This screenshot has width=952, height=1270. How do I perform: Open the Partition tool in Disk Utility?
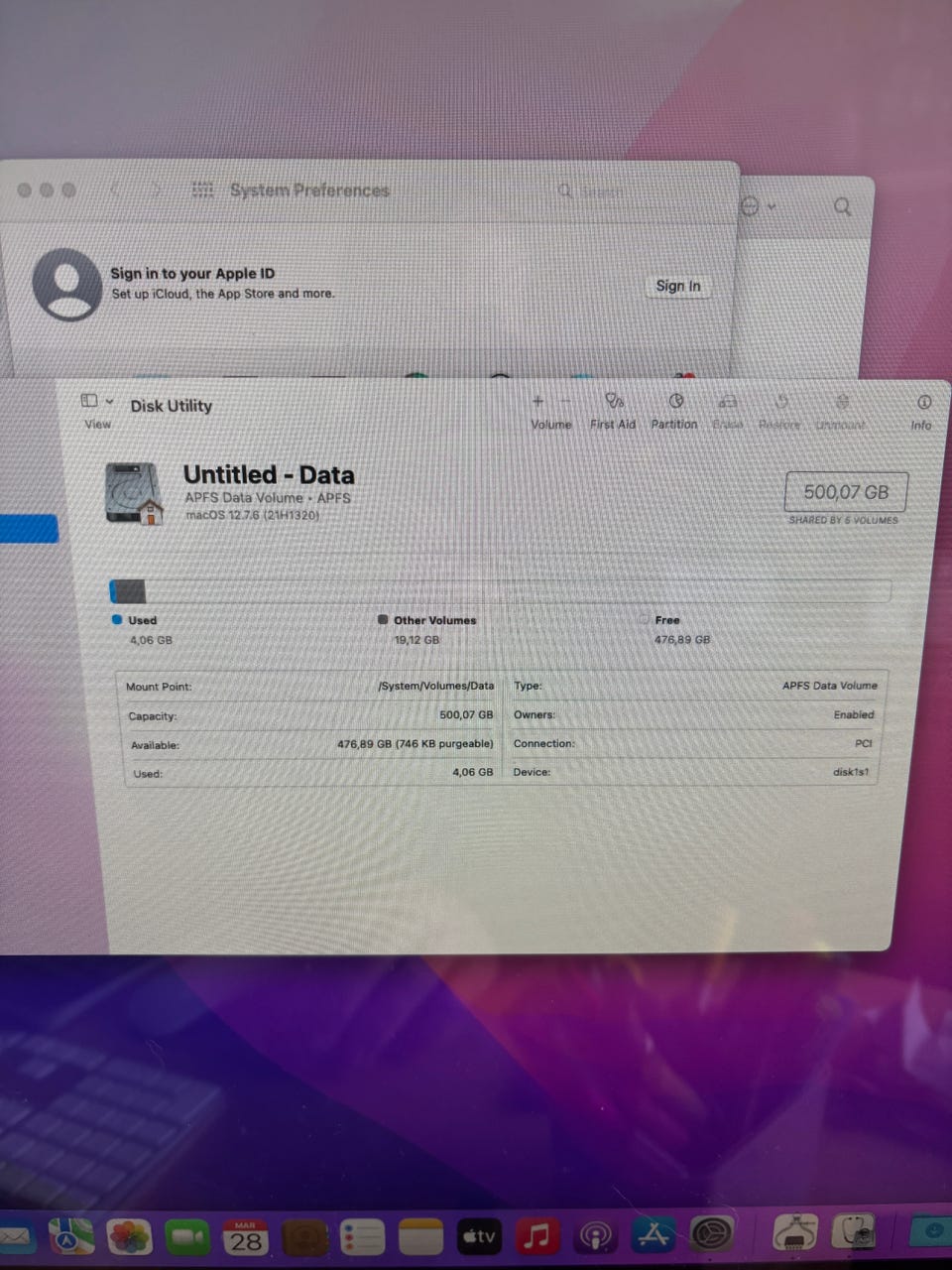tap(675, 401)
